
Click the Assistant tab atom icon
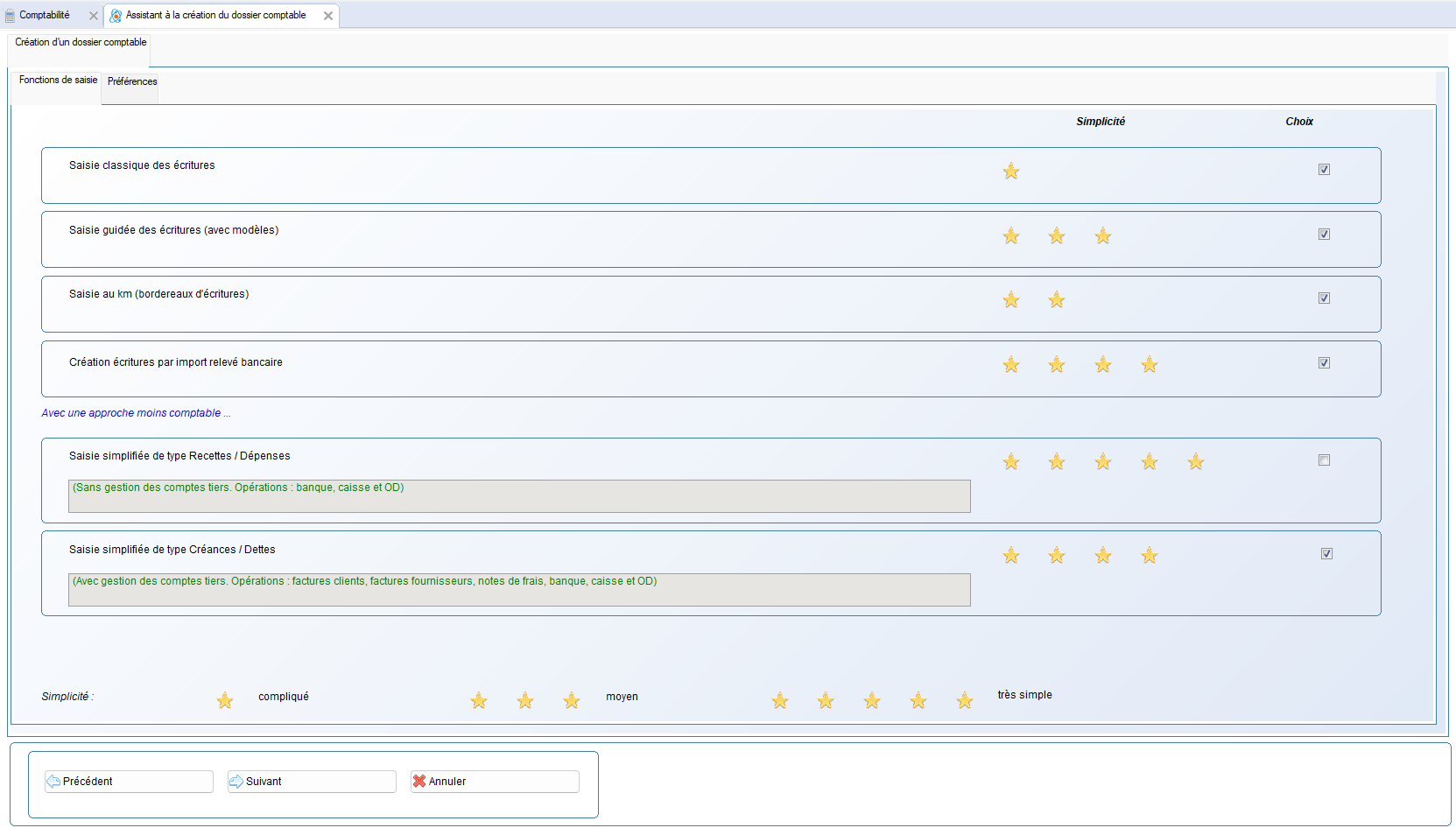pyautogui.click(x=116, y=16)
